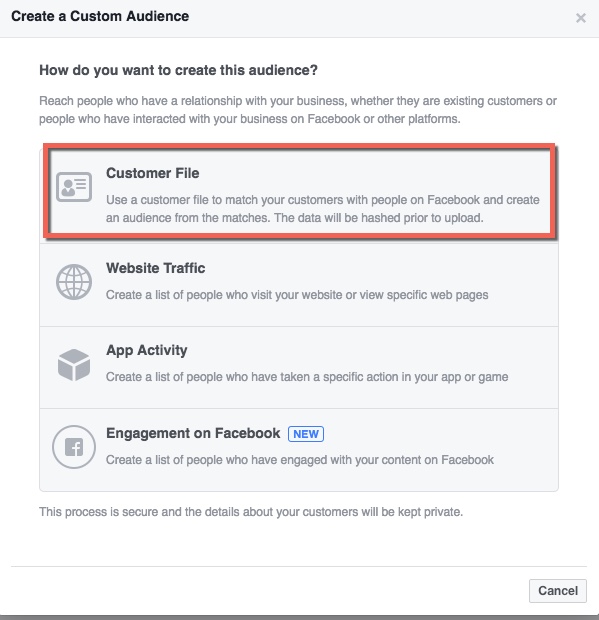
Task: Click the app or game action description
Action: [307, 377]
